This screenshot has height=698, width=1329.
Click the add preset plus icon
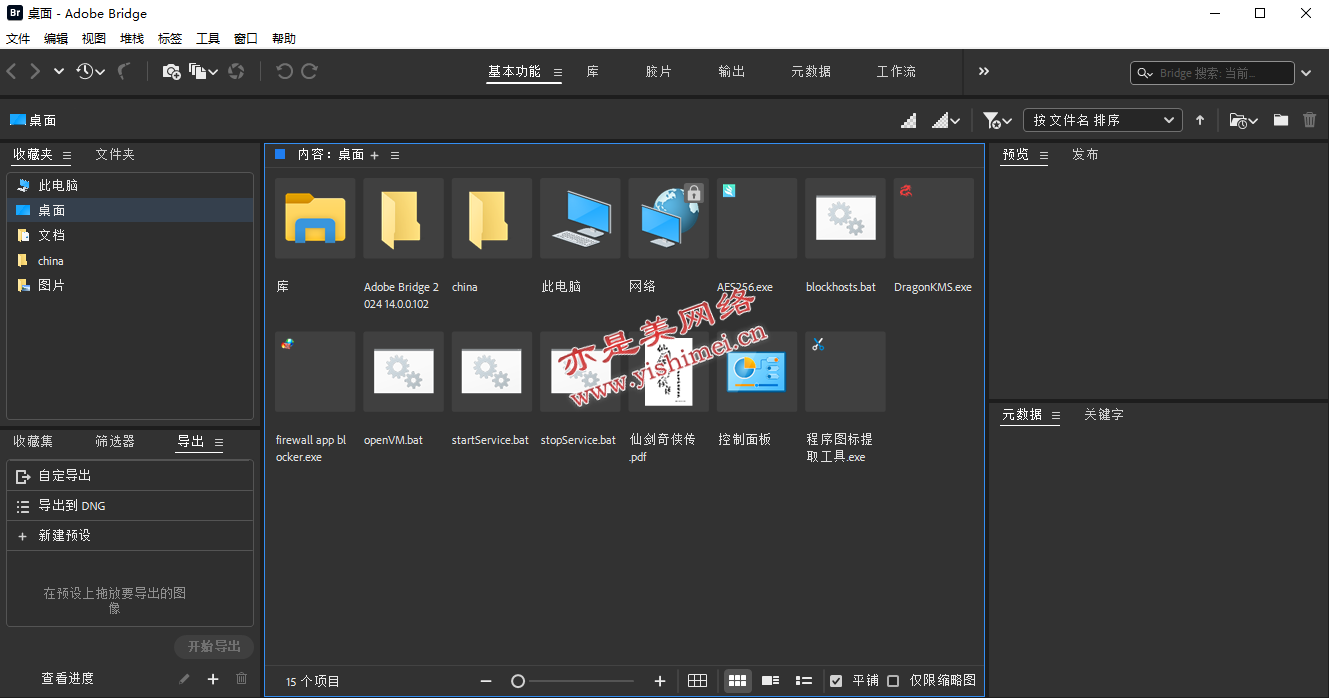tap(213, 679)
